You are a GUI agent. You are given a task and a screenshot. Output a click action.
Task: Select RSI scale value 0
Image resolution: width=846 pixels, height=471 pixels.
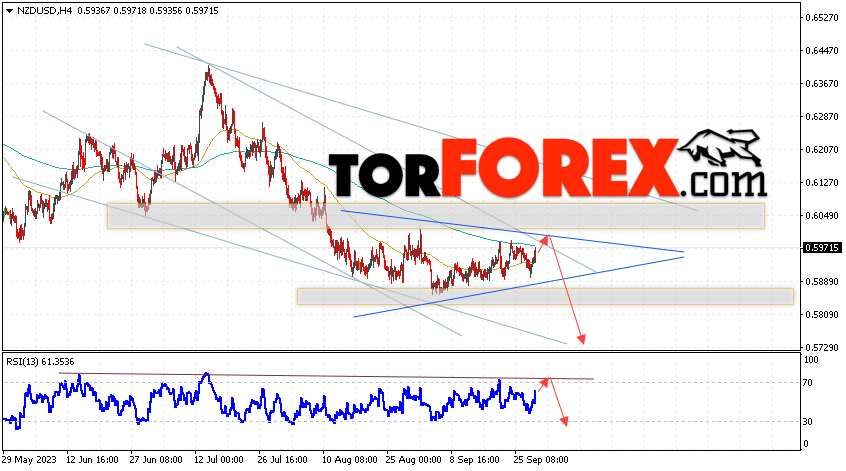coord(806,443)
